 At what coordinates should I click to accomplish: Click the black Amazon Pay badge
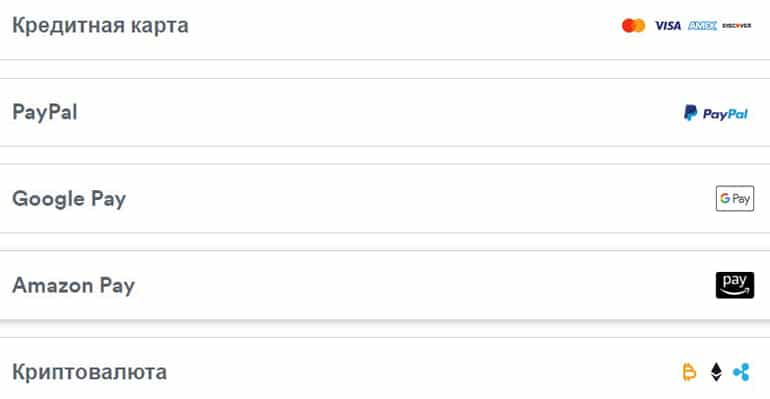(x=735, y=285)
